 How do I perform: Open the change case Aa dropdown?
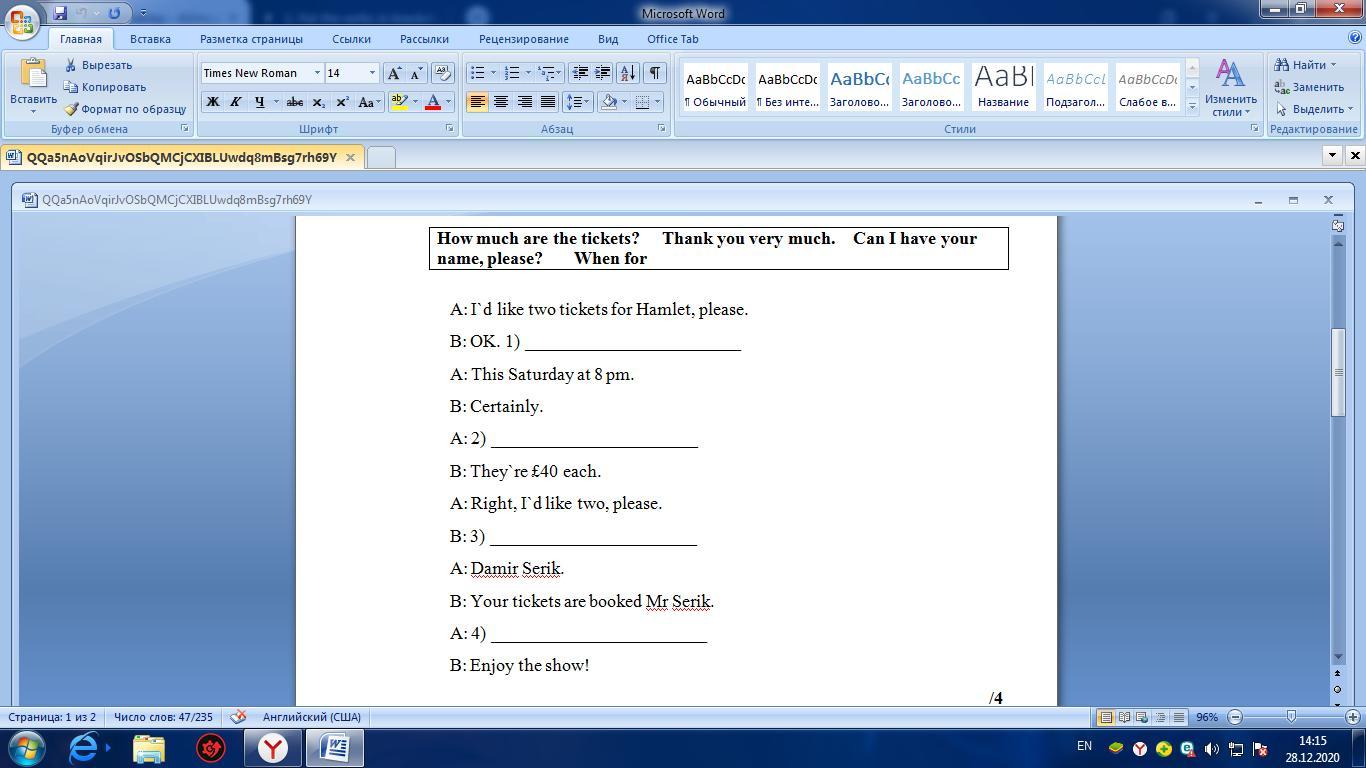369,102
